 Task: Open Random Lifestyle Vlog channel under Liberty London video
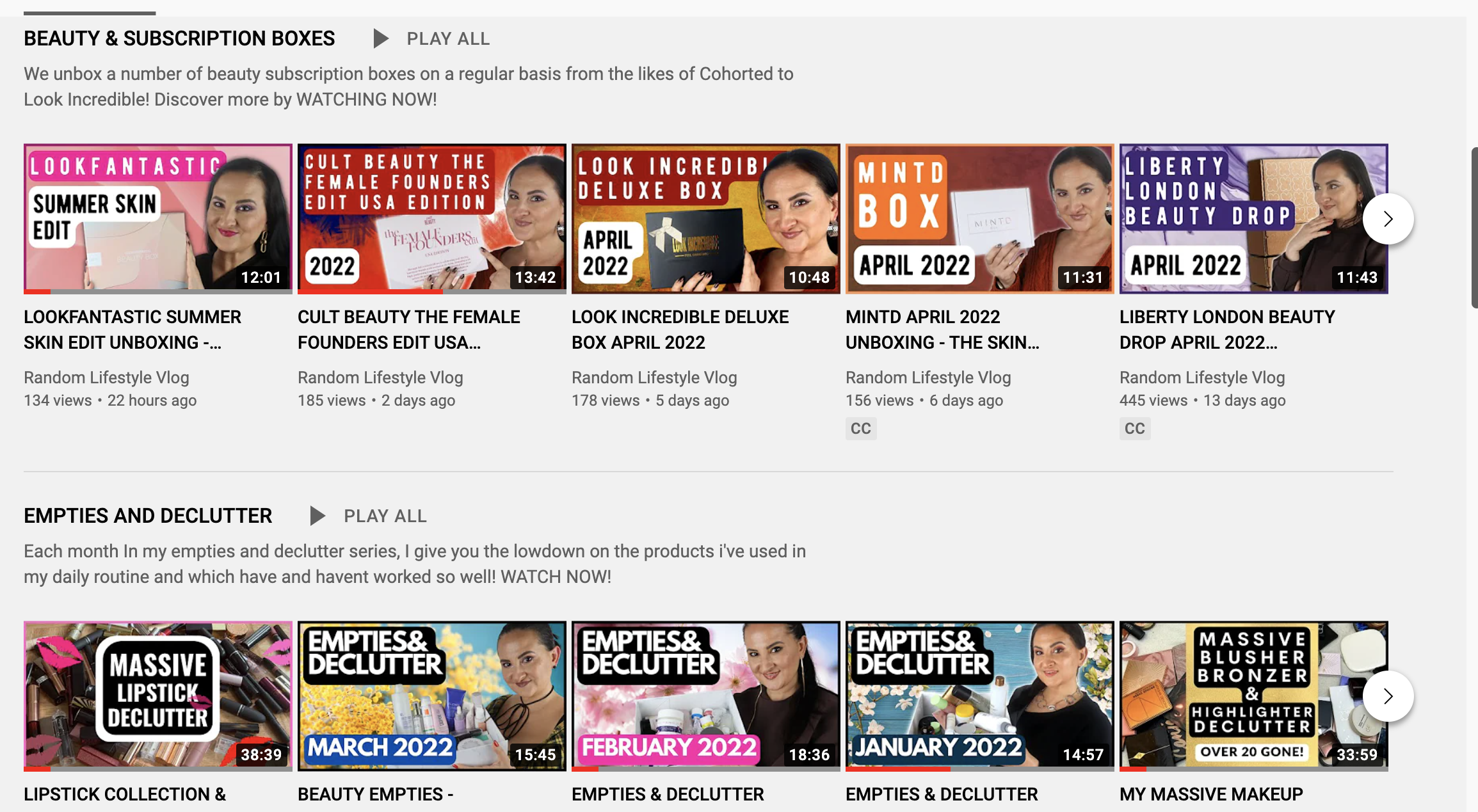(1202, 378)
